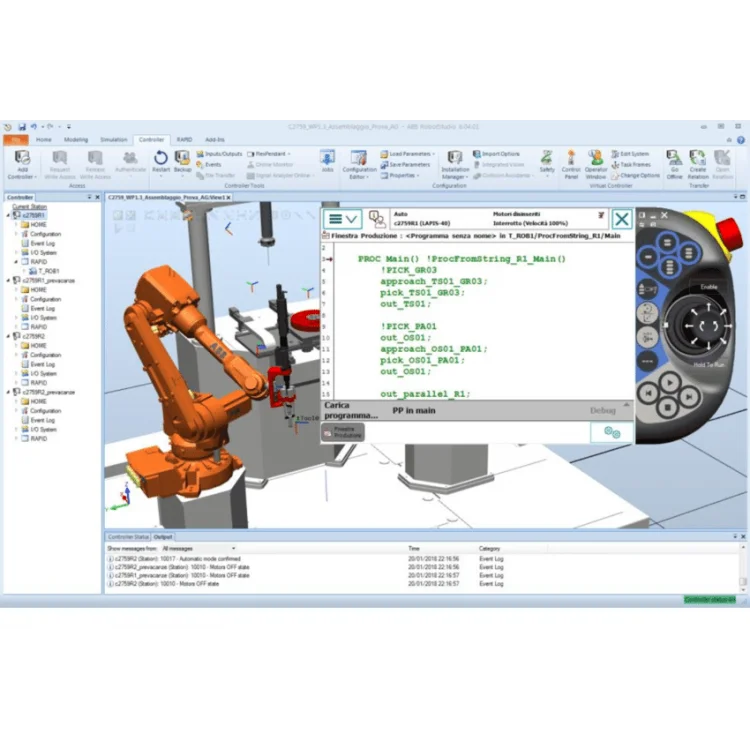Open the FlexPendant operator messages icon
The height and width of the screenshot is (750, 750).
pos(377,220)
